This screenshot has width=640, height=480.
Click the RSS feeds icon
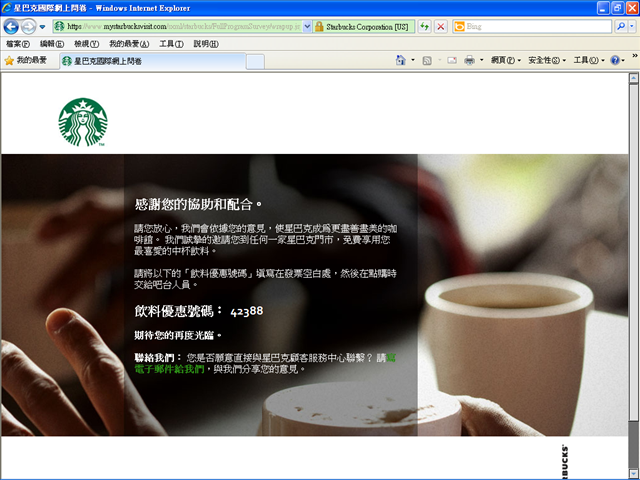click(x=427, y=60)
